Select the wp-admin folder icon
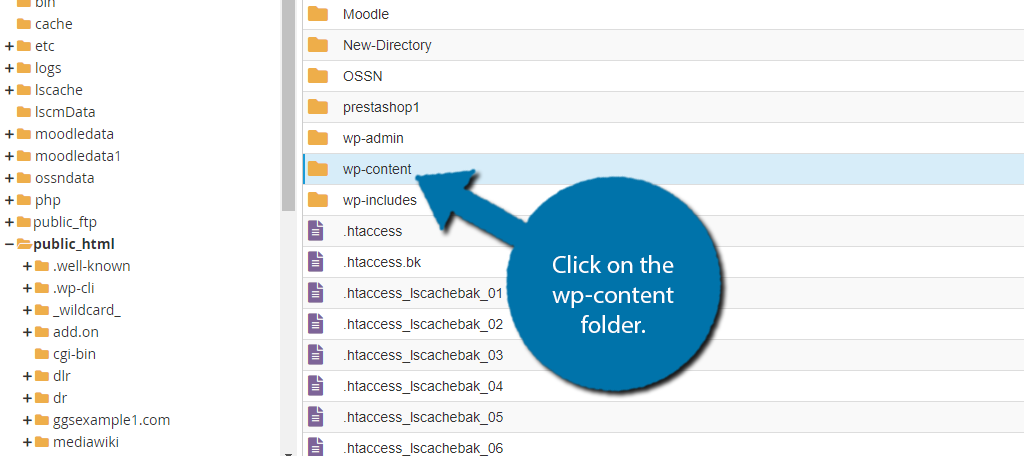The height and width of the screenshot is (456, 1024). [318, 138]
